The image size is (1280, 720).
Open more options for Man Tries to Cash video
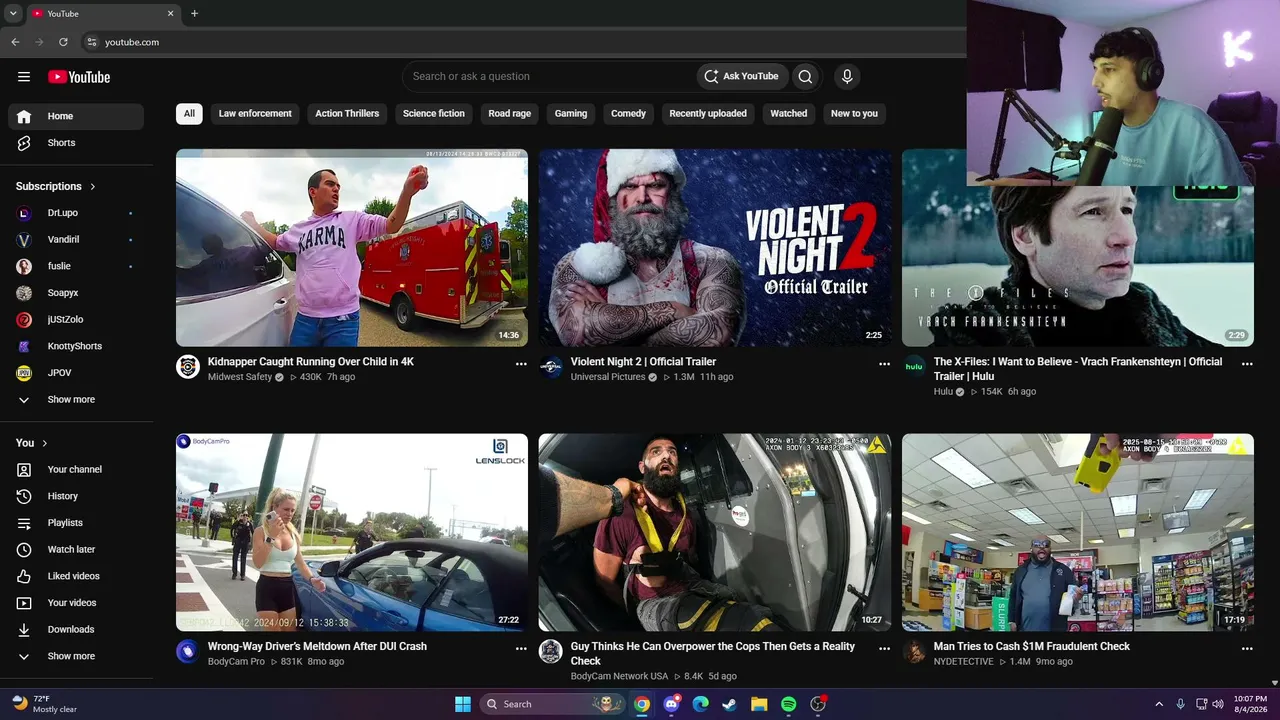(1247, 648)
